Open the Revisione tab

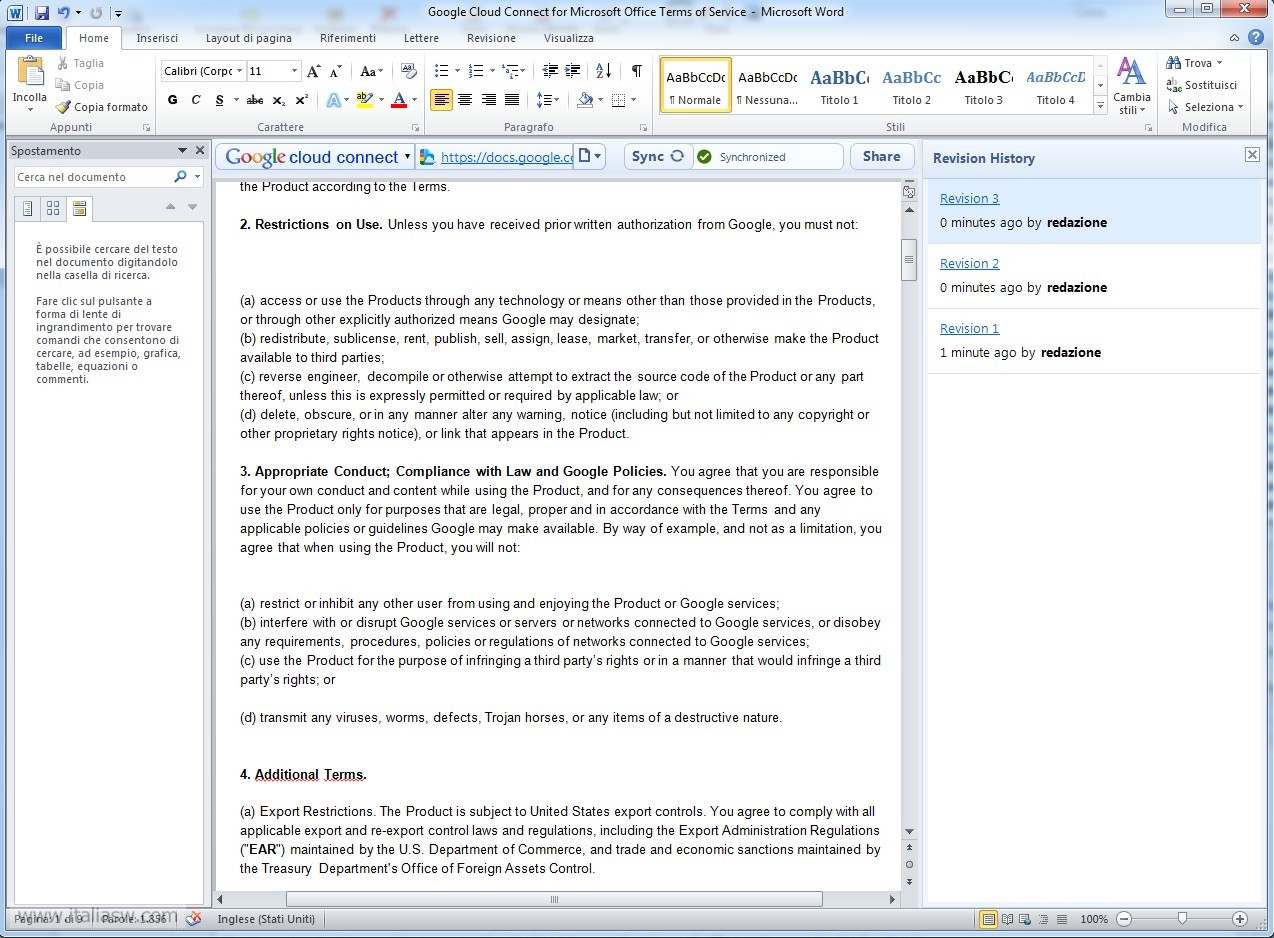tap(491, 38)
